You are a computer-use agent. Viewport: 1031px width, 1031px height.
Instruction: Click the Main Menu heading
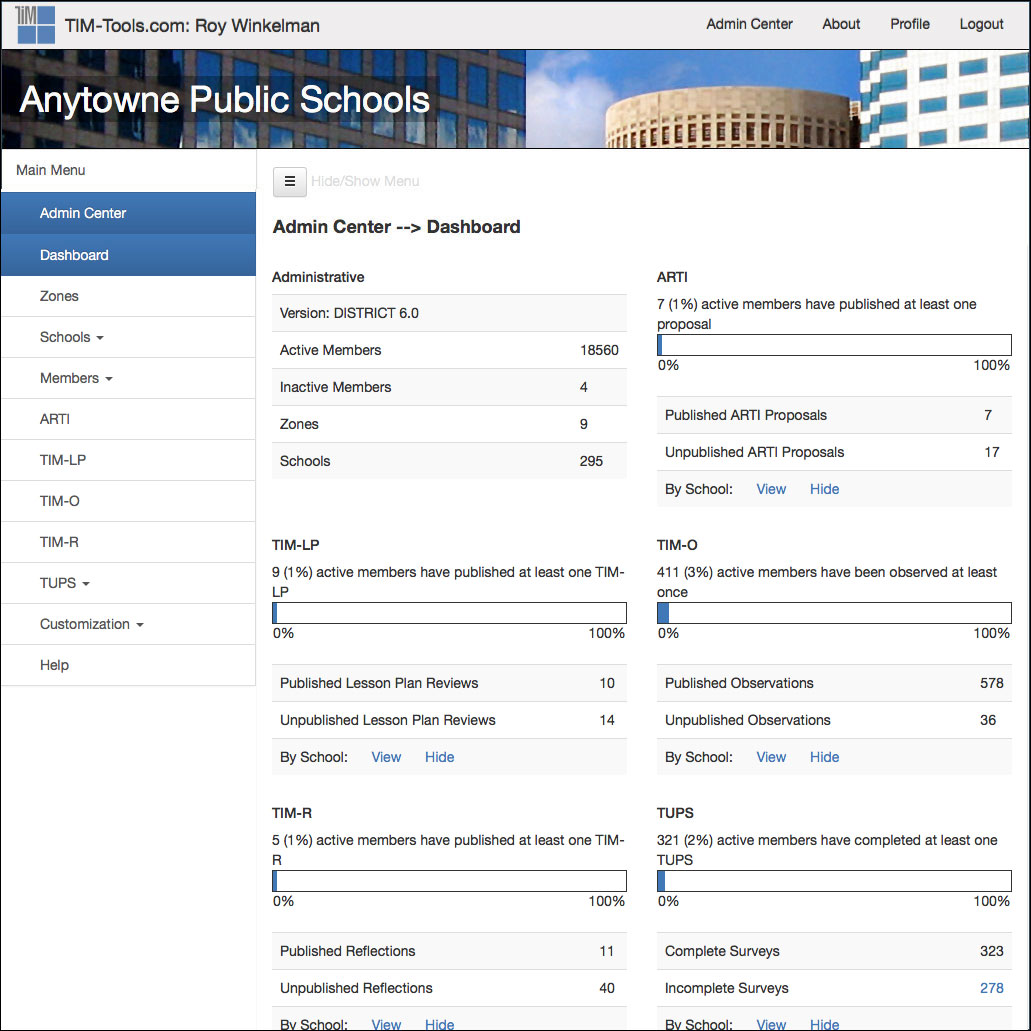[x=51, y=170]
